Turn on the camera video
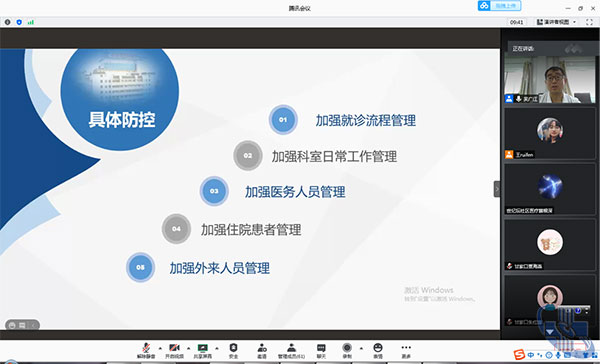600x364 pixels. [174, 351]
